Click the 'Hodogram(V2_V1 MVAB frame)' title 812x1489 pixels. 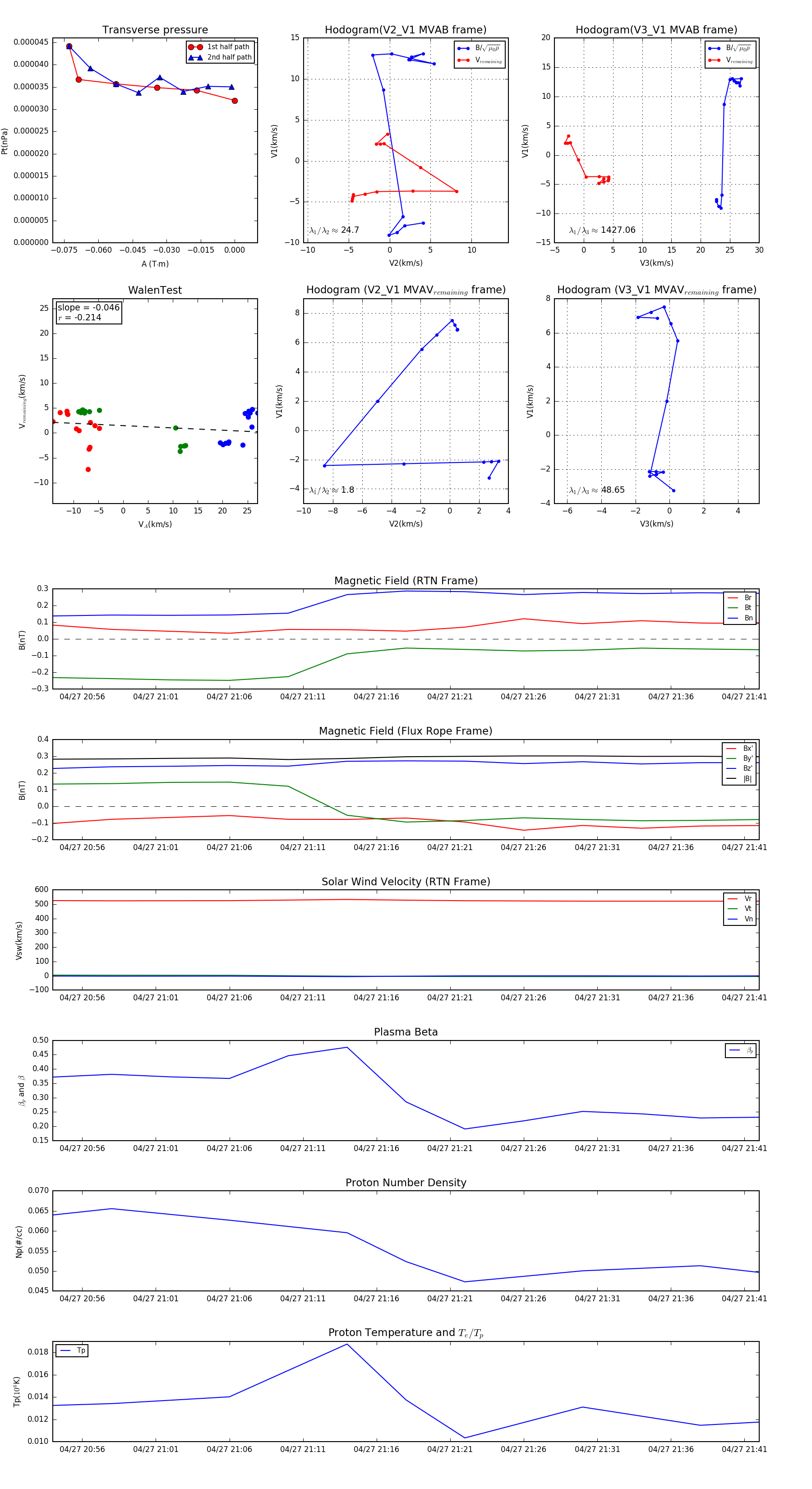click(x=406, y=30)
